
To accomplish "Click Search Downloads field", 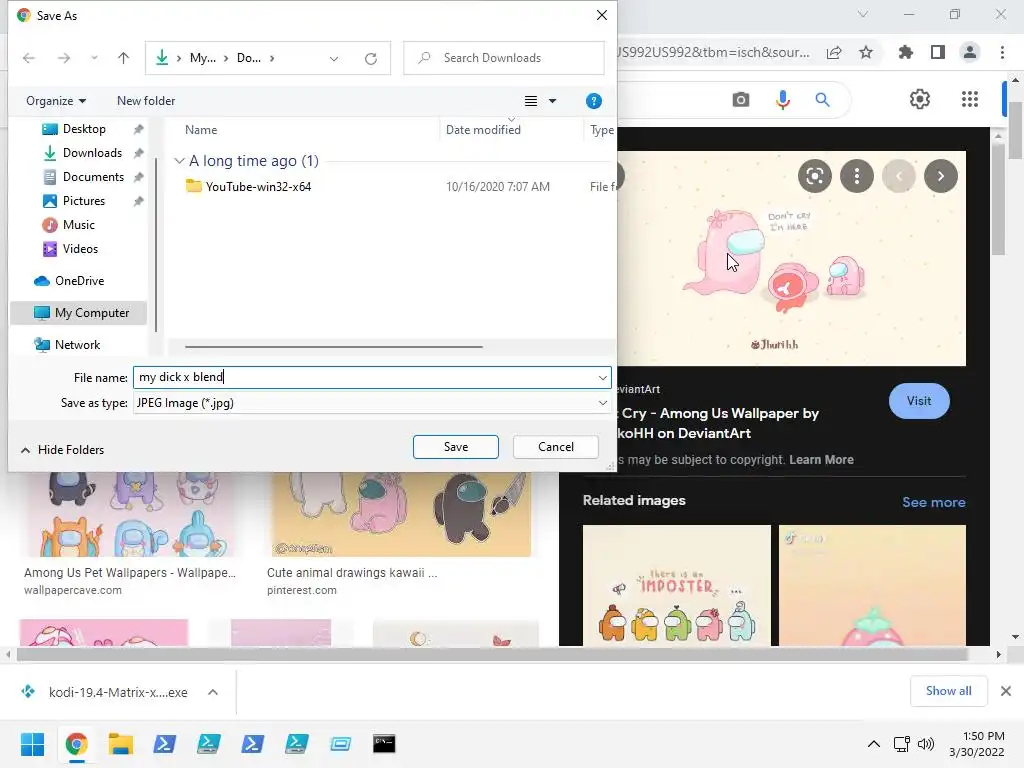I will [504, 58].
